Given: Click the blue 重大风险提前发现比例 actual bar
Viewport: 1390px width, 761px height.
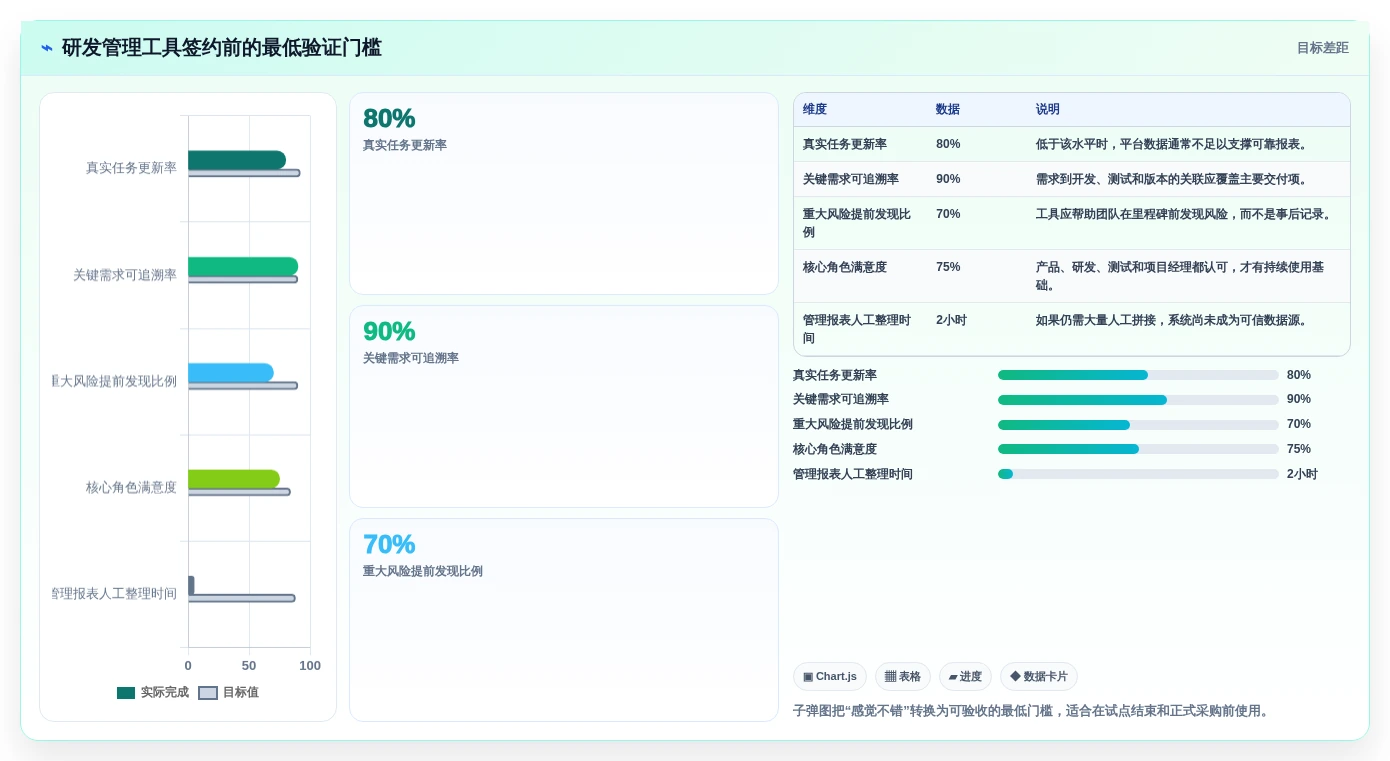Looking at the screenshot, I should coord(231,373).
